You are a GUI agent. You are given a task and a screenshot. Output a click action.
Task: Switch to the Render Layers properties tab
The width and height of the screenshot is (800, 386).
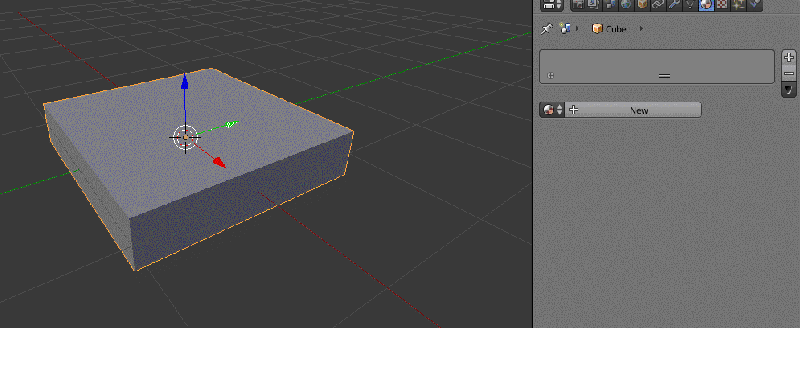594,5
